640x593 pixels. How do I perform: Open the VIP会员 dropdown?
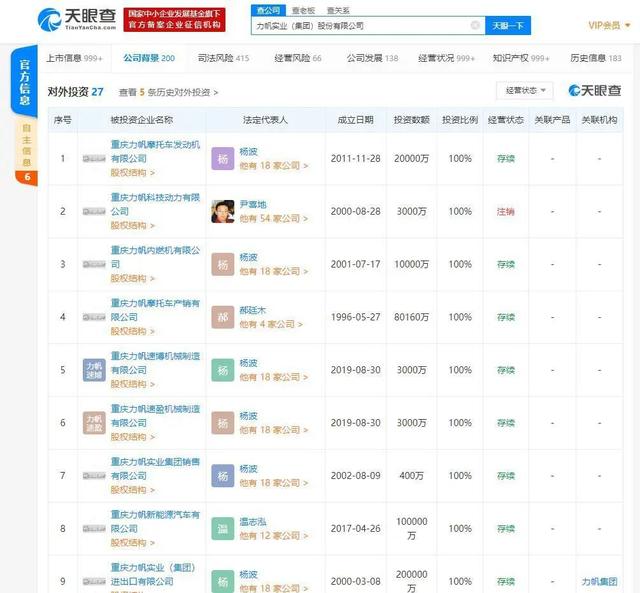(609, 25)
